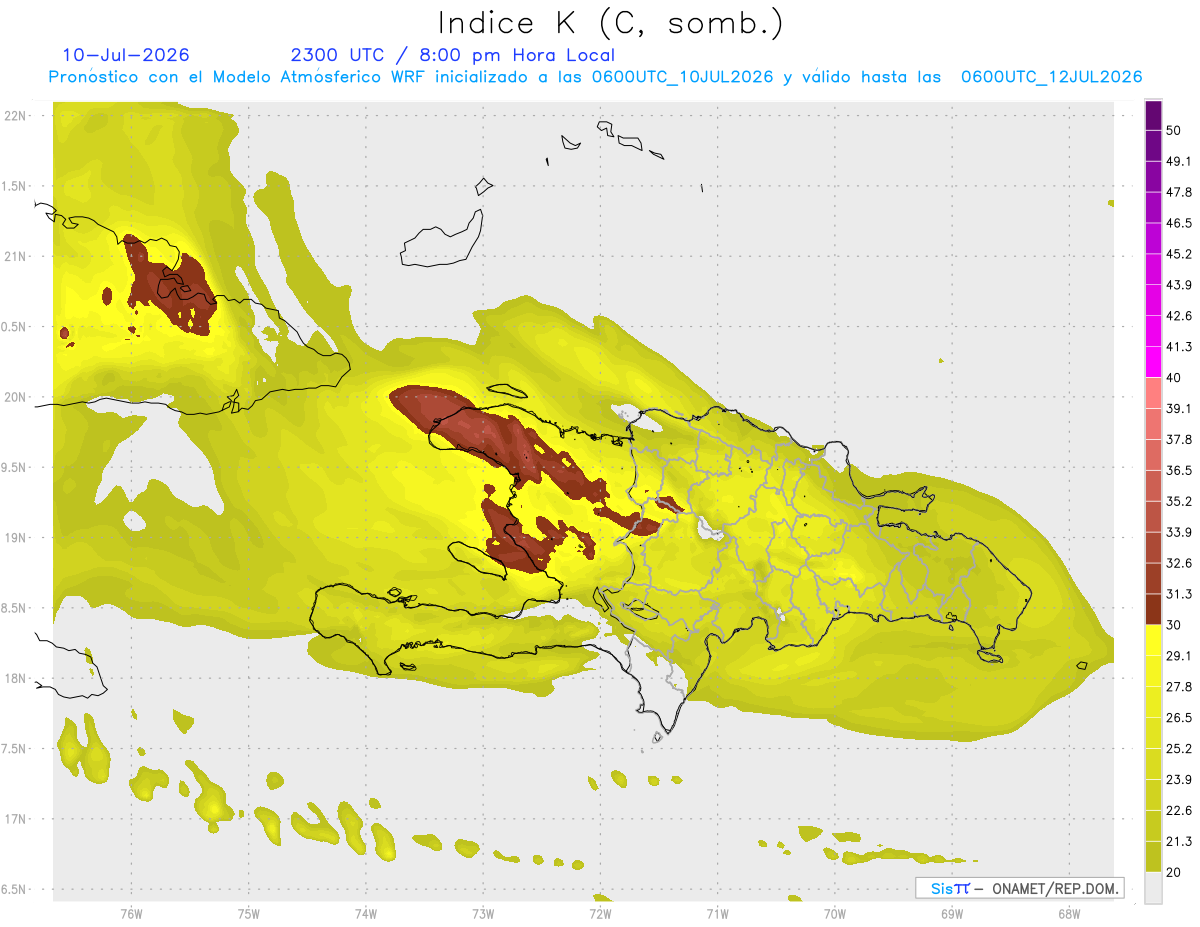1200x927 pixels.
Task: Click the "26.5" colorbar label
Action: 1179,717
